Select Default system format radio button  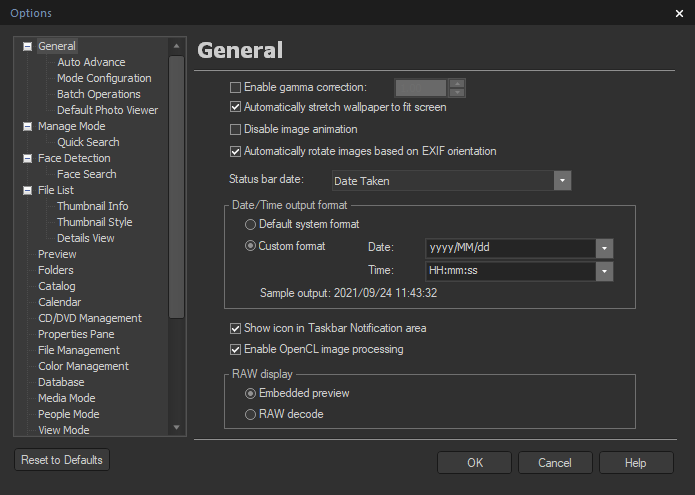point(250,225)
